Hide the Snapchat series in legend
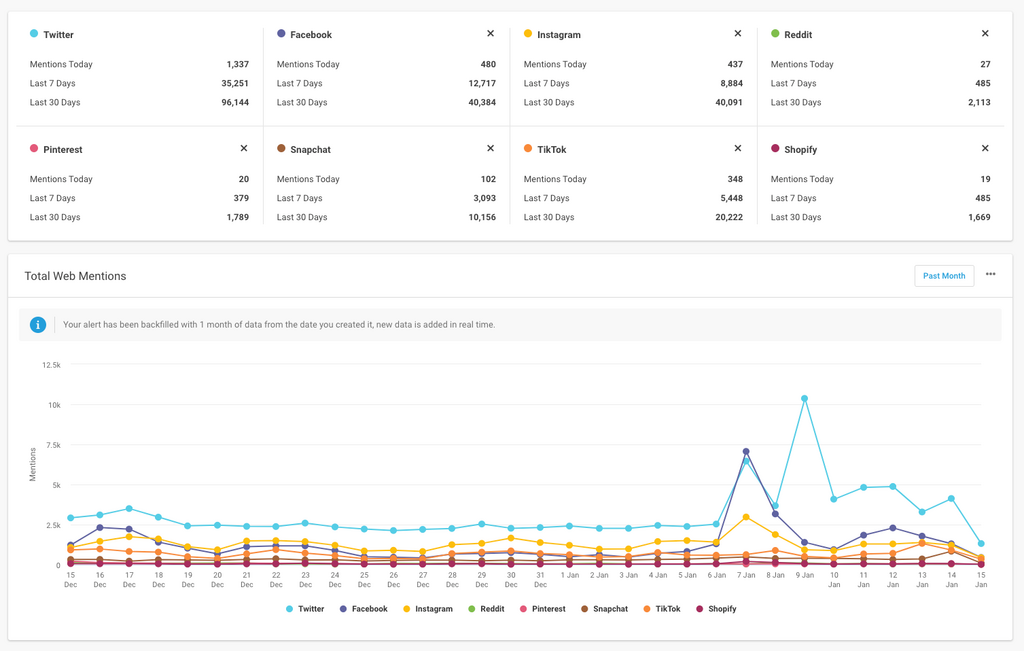The width and height of the screenshot is (1024, 651). [x=603, y=609]
